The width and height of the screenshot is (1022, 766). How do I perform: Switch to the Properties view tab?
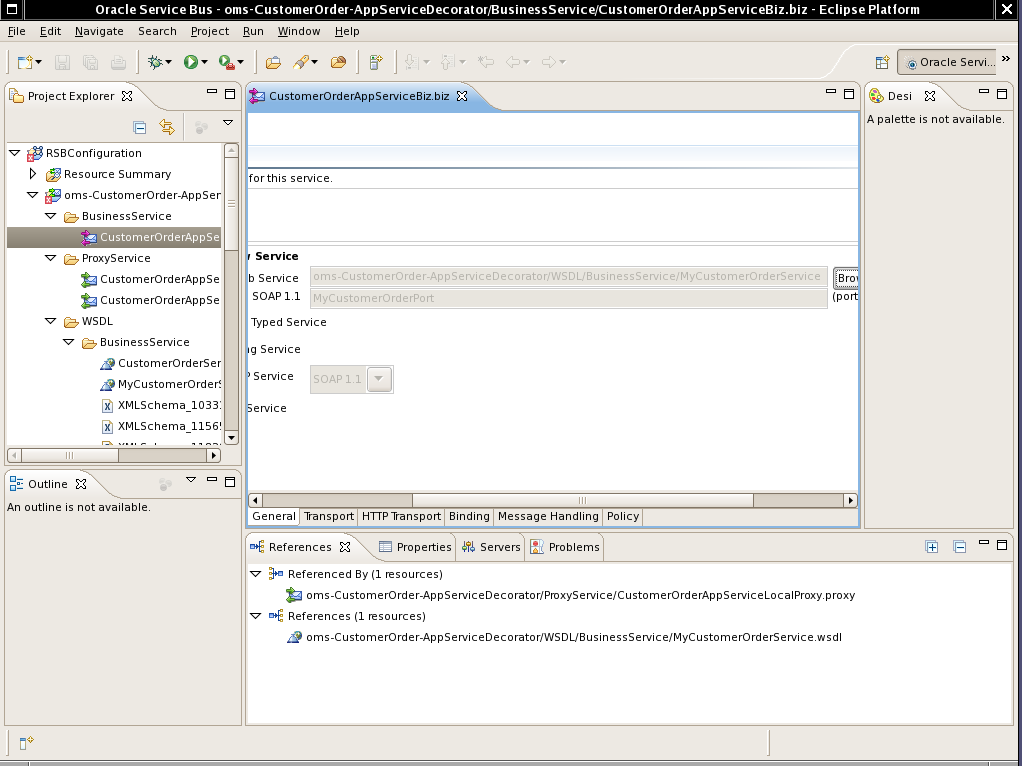(415, 547)
